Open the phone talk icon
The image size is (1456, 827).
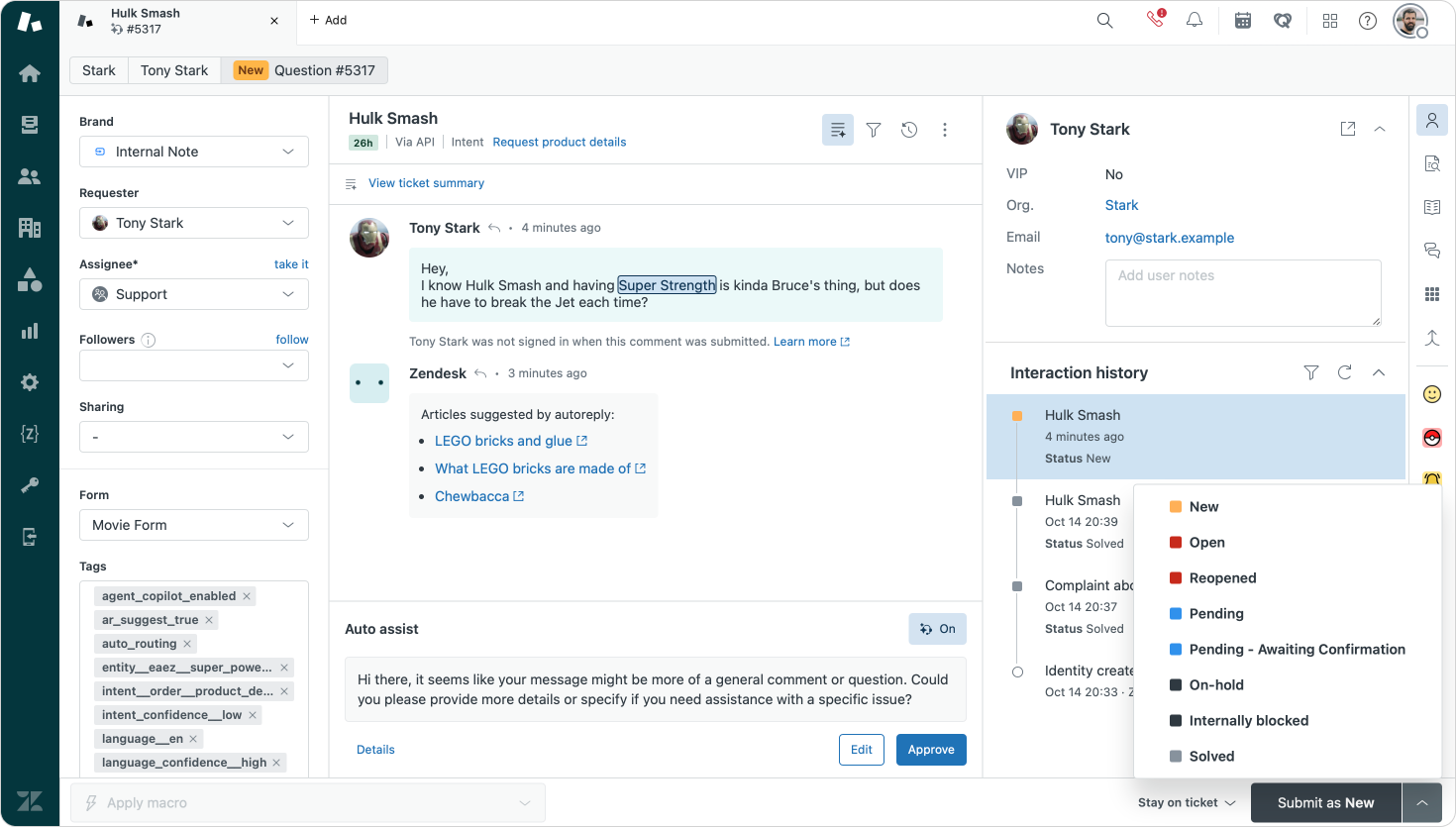pos(1155,19)
